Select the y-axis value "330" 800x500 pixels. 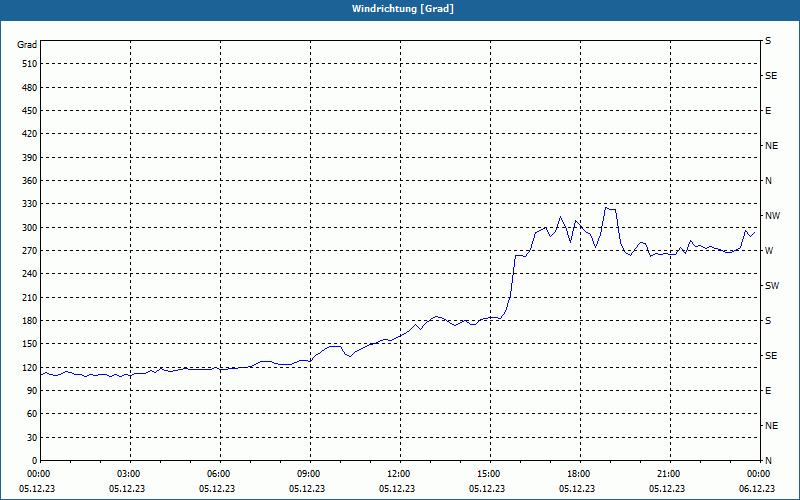30,204
